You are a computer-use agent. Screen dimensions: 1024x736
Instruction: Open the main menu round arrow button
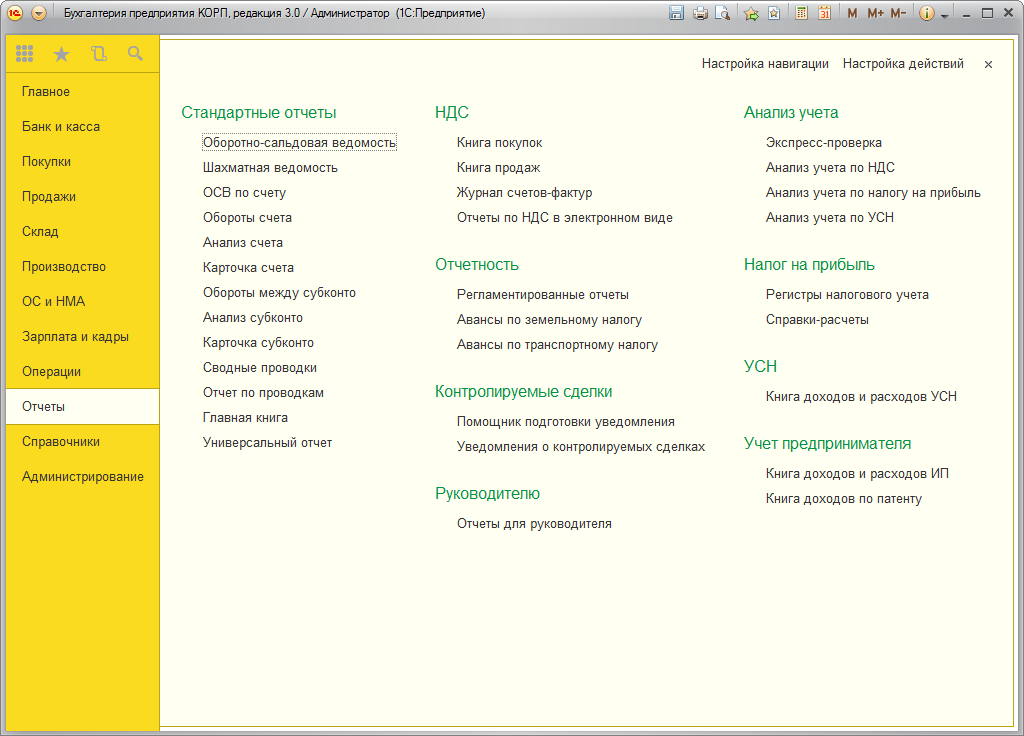39,13
